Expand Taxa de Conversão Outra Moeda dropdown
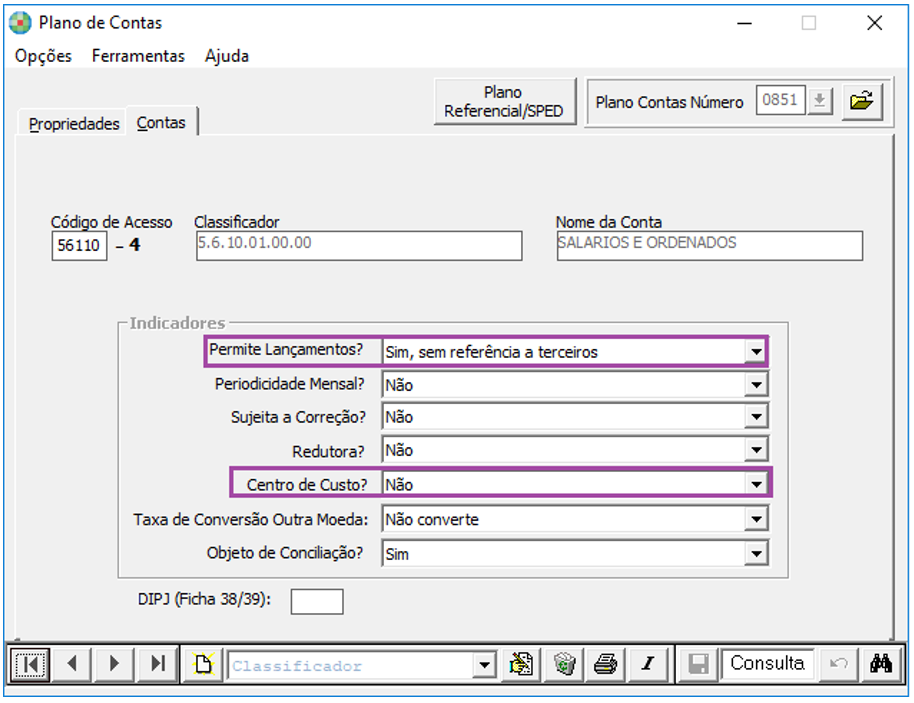Screen dimensions: 914x703 click(x=756, y=519)
